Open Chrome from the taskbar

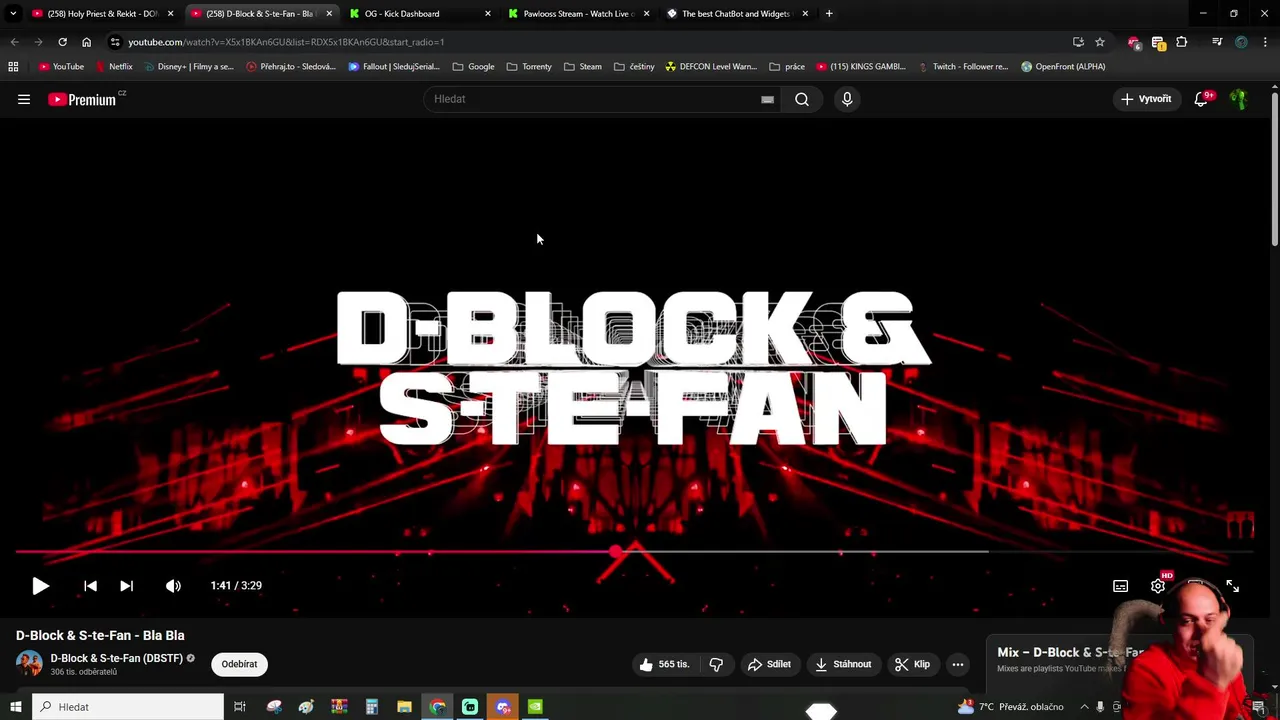pyautogui.click(x=437, y=707)
